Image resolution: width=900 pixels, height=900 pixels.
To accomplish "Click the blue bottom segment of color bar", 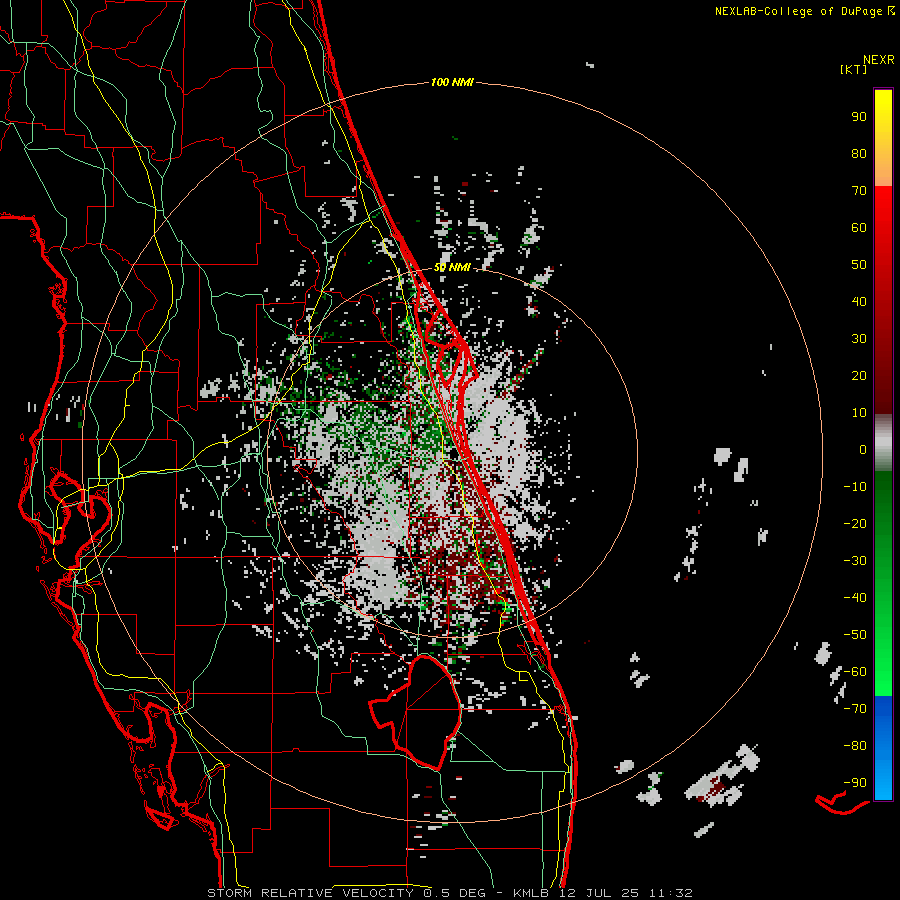I will pos(883,748).
